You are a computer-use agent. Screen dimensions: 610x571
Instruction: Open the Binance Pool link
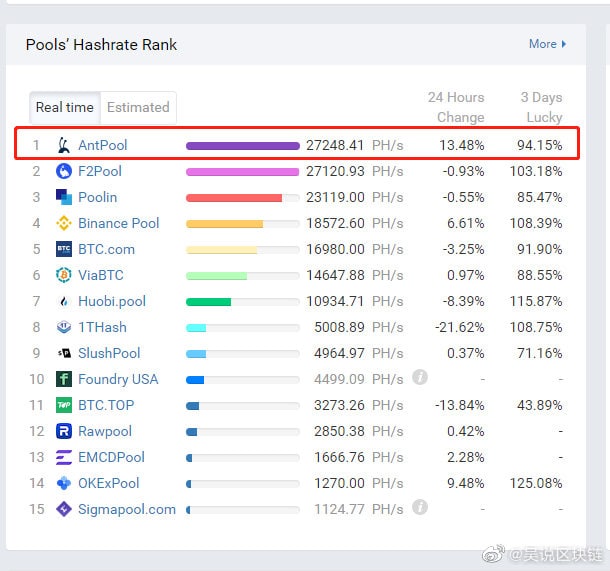tap(119, 223)
